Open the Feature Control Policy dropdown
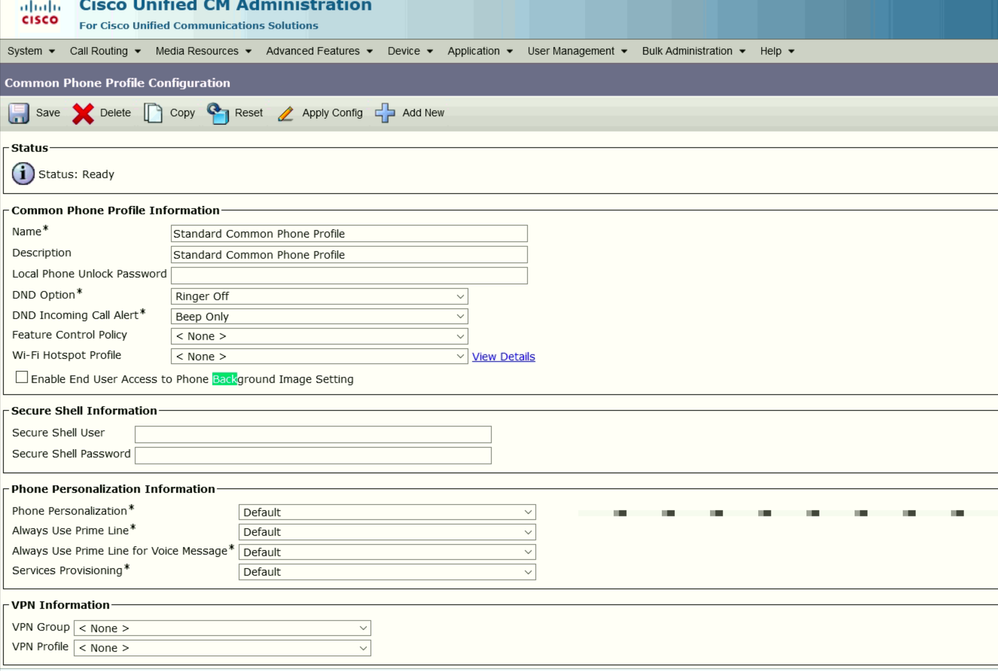The height and width of the screenshot is (671, 998). [320, 336]
